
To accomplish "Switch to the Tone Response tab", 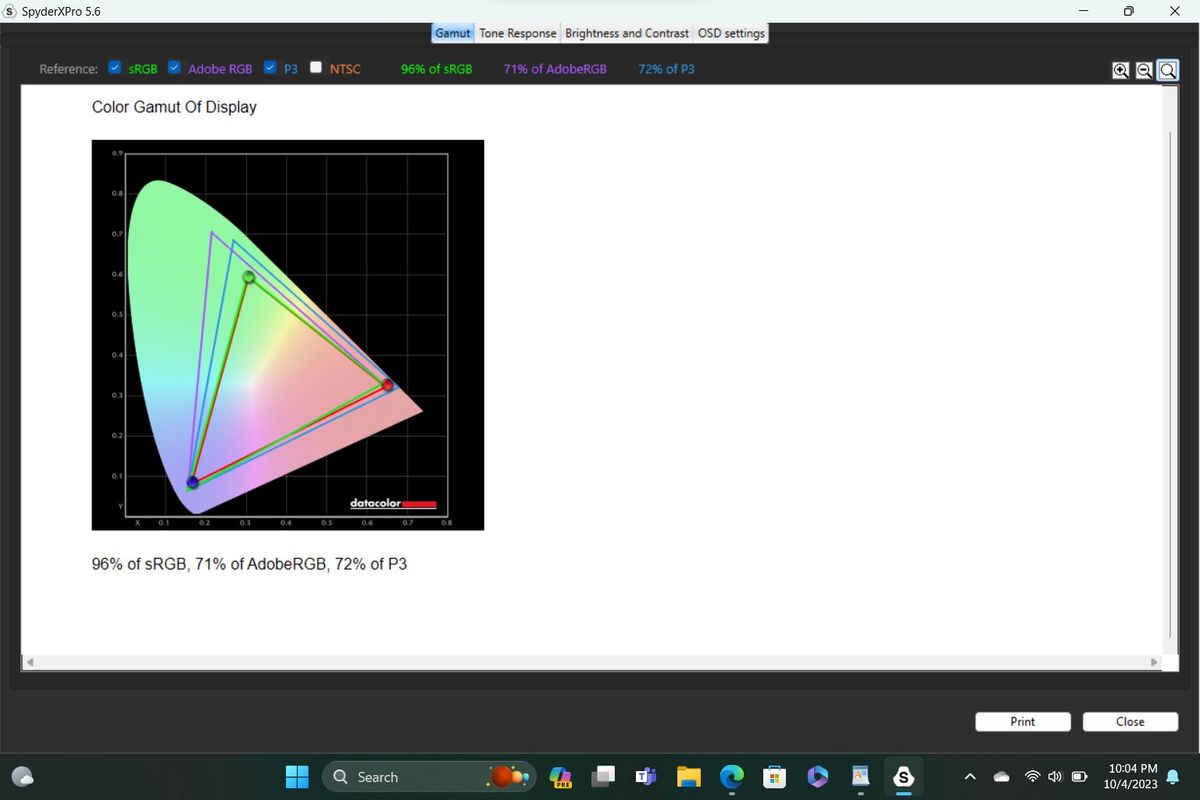I will (x=518, y=33).
